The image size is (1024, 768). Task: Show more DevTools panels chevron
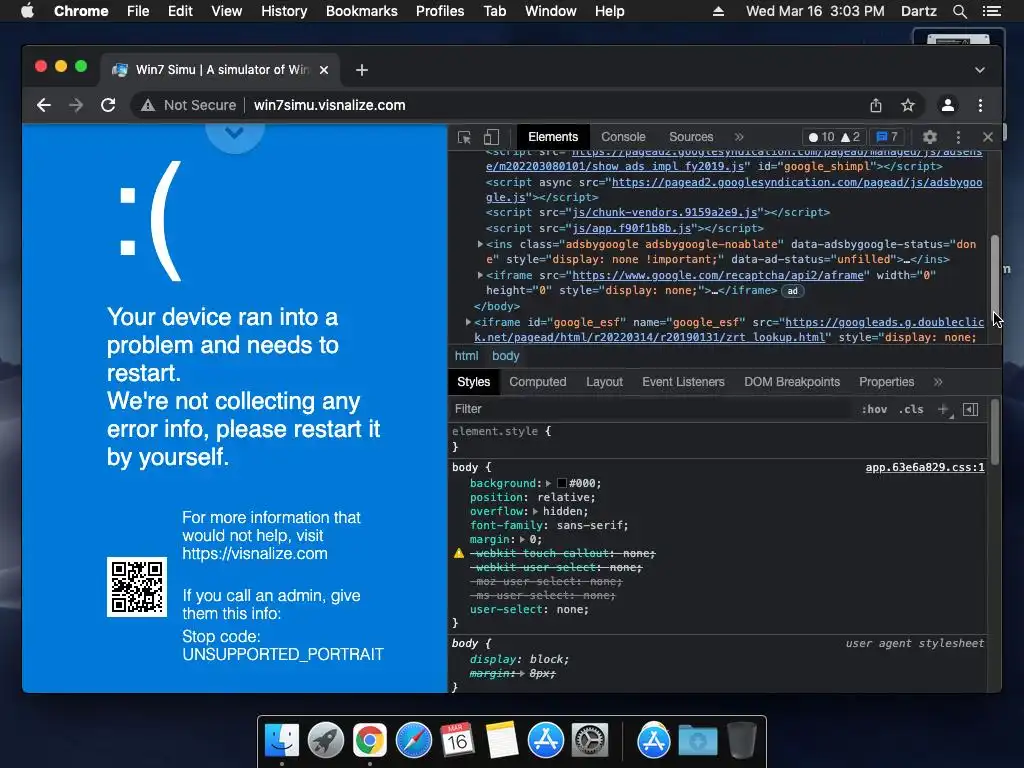tap(739, 137)
